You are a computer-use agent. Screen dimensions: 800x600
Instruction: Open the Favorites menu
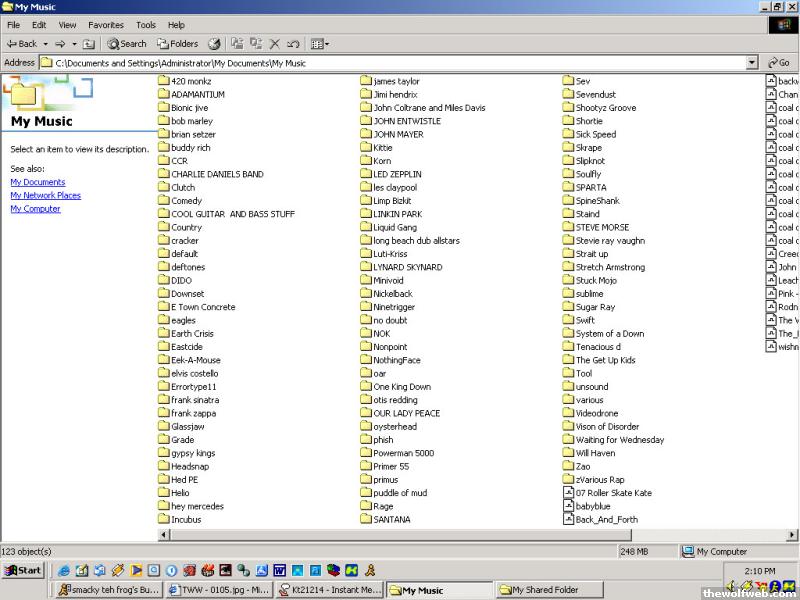coord(106,24)
